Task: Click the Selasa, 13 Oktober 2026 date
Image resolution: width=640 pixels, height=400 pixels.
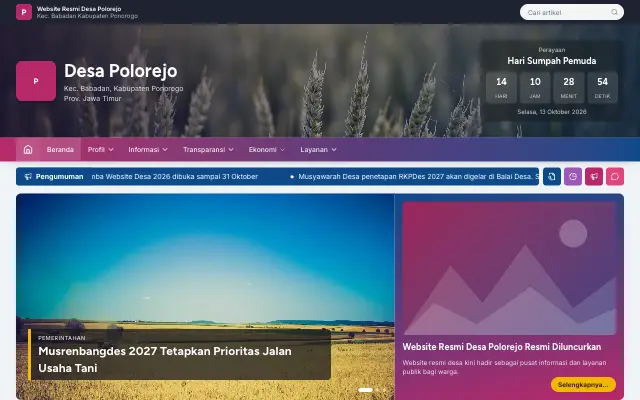Action: (x=551, y=112)
